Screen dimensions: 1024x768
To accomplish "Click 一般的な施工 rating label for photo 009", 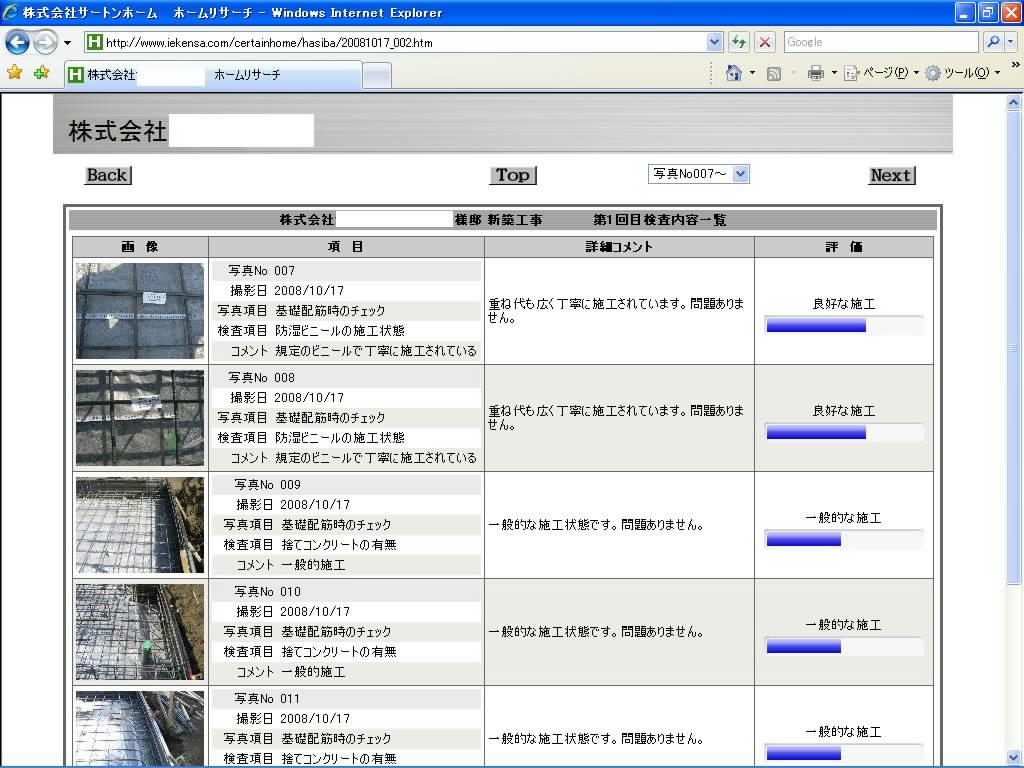I will click(x=844, y=518).
